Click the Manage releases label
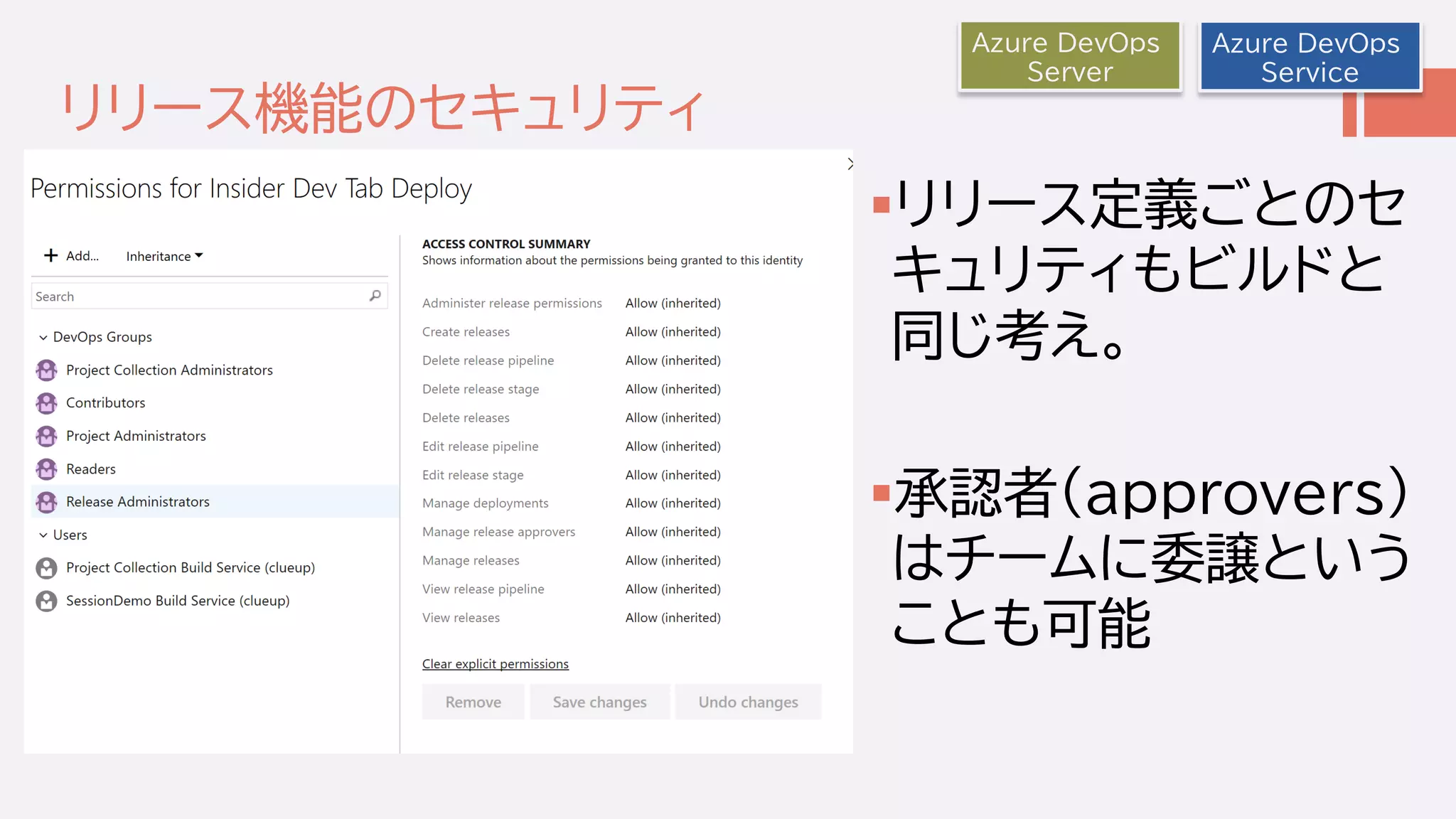Screen dimensions: 1456x819 (471, 560)
